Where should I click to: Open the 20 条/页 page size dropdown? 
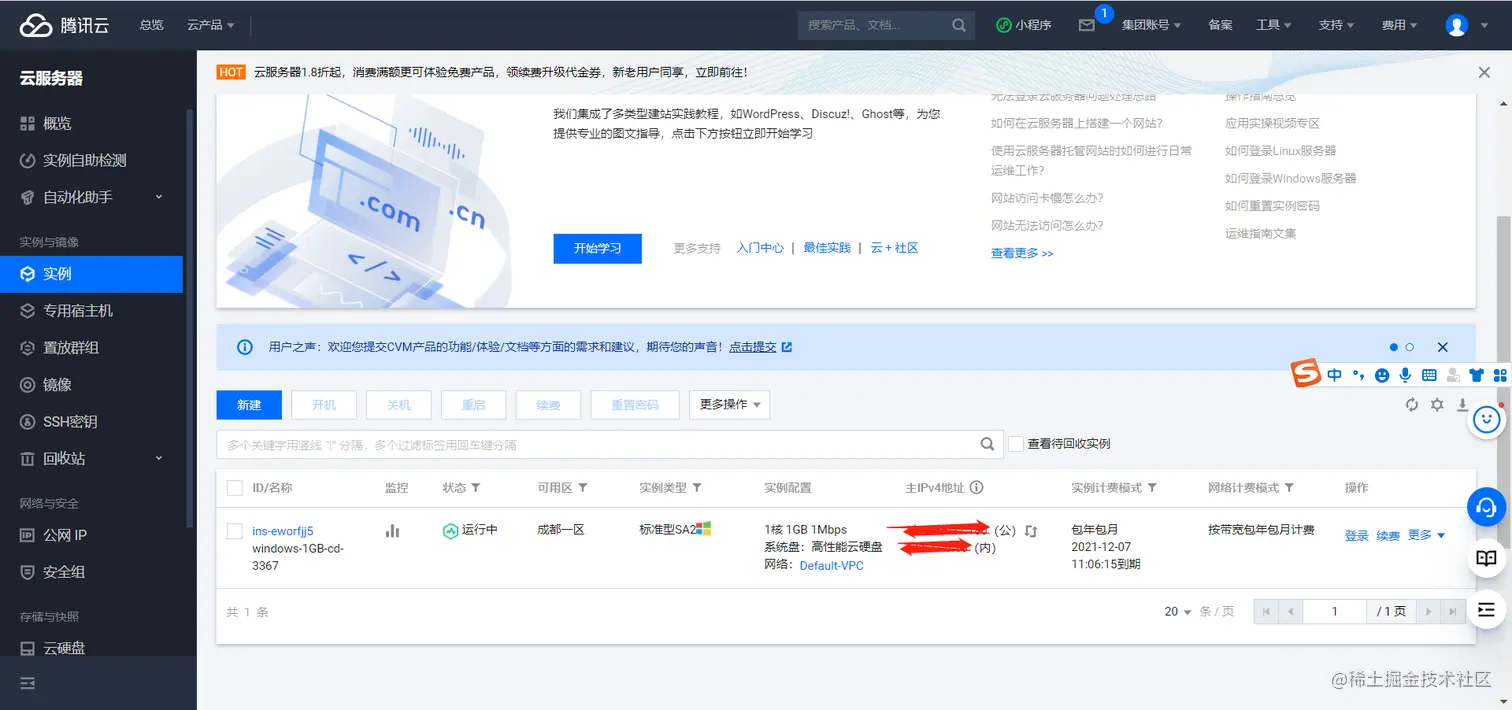[1177, 611]
